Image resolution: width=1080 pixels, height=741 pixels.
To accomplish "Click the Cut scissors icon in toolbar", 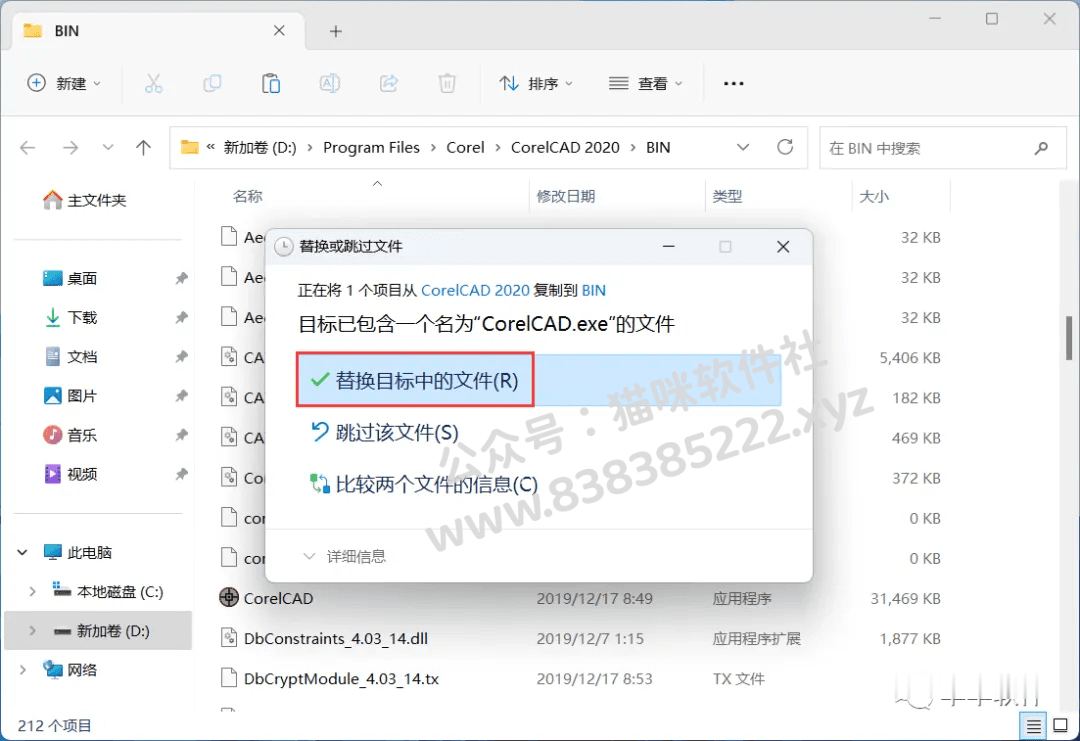I will [x=154, y=83].
